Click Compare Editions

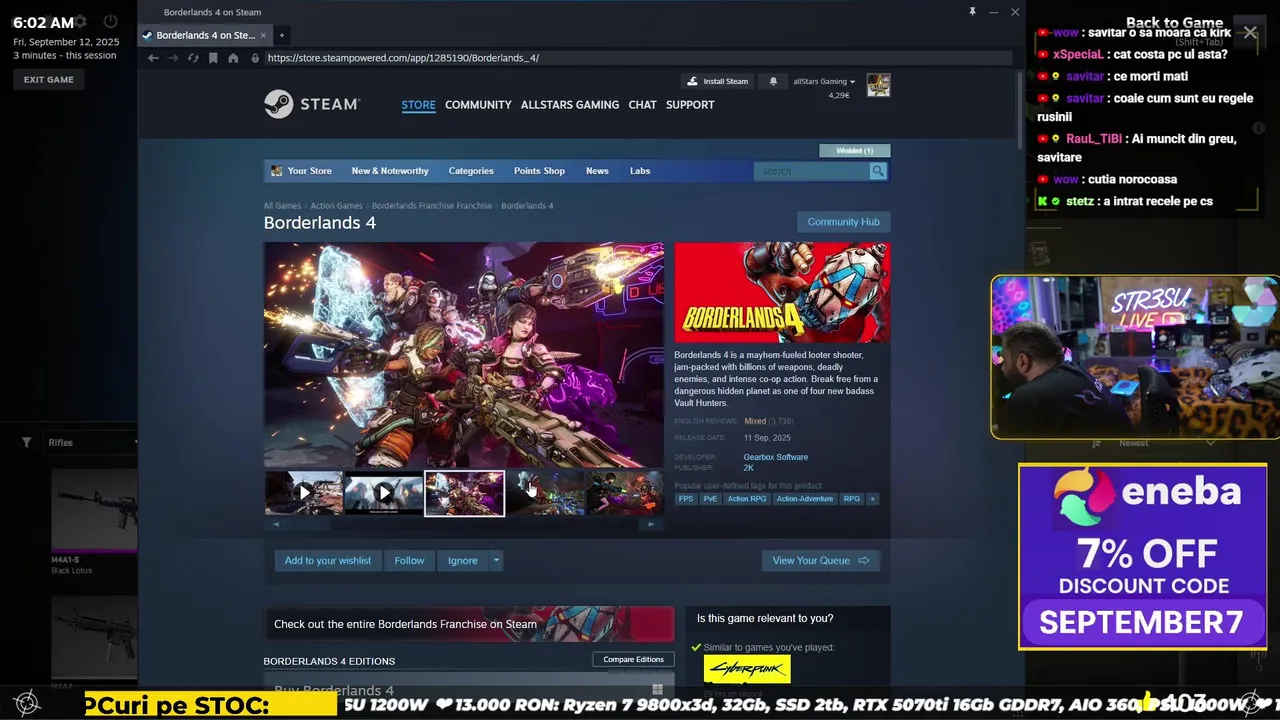pyautogui.click(x=634, y=659)
